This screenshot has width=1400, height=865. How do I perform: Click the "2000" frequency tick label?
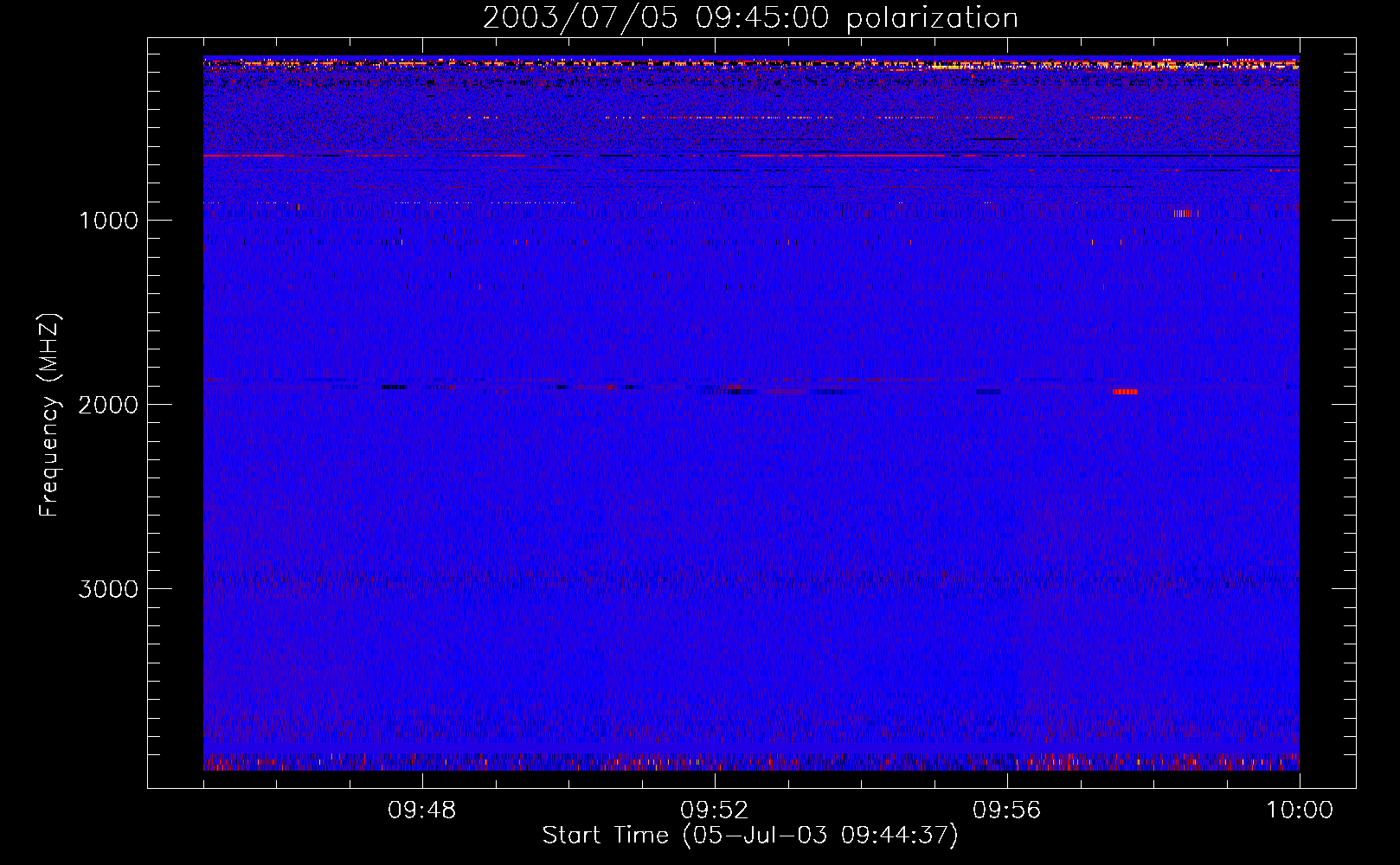(x=108, y=405)
